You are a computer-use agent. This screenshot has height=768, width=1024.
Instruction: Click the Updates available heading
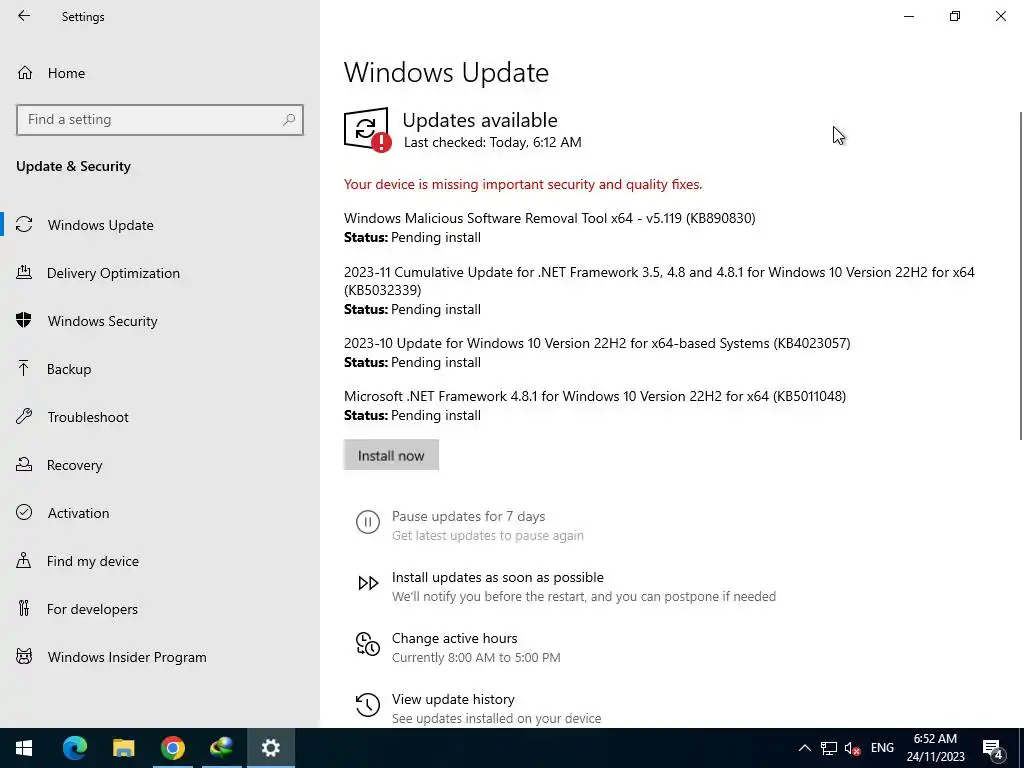(480, 120)
